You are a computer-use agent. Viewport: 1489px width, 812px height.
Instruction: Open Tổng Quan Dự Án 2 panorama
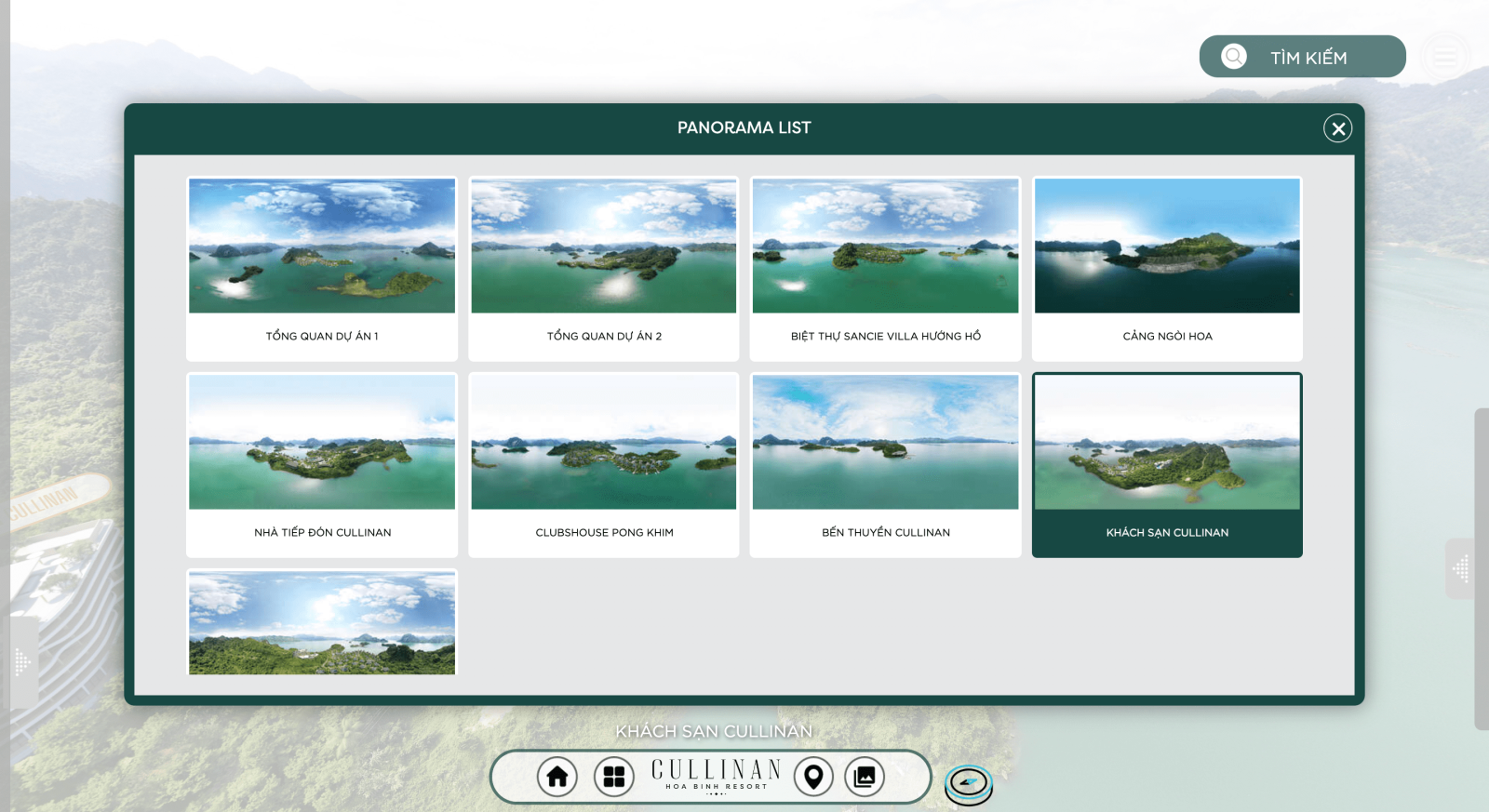pos(604,268)
